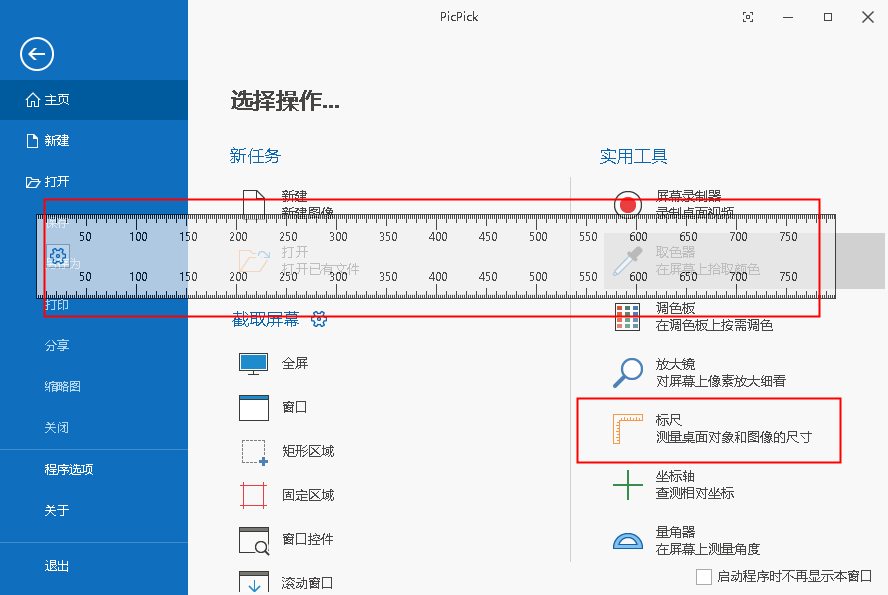Open the 量角器 protractor tool icon

[627, 541]
